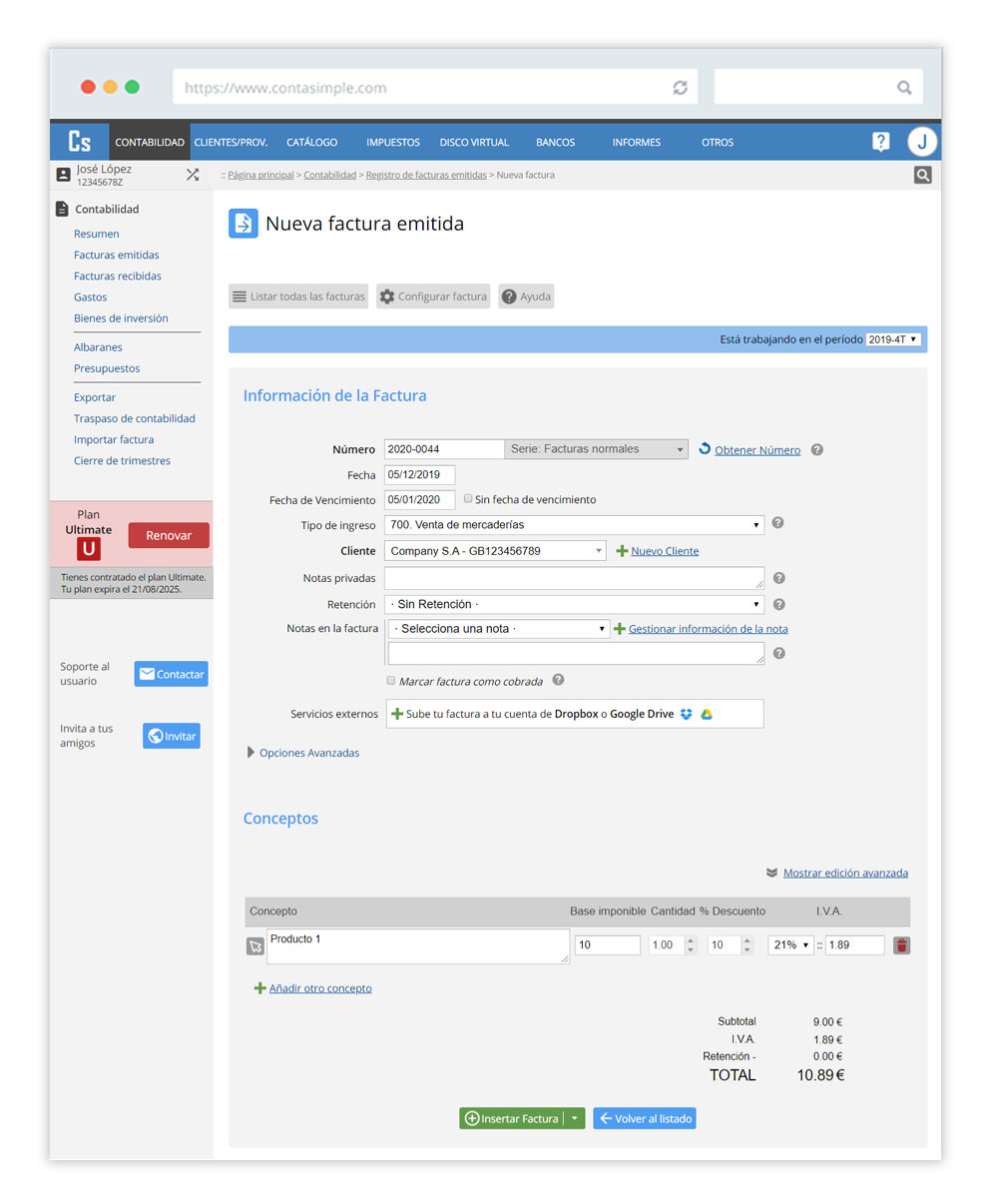Click the magnifier search icon under the avatar

tap(923, 175)
